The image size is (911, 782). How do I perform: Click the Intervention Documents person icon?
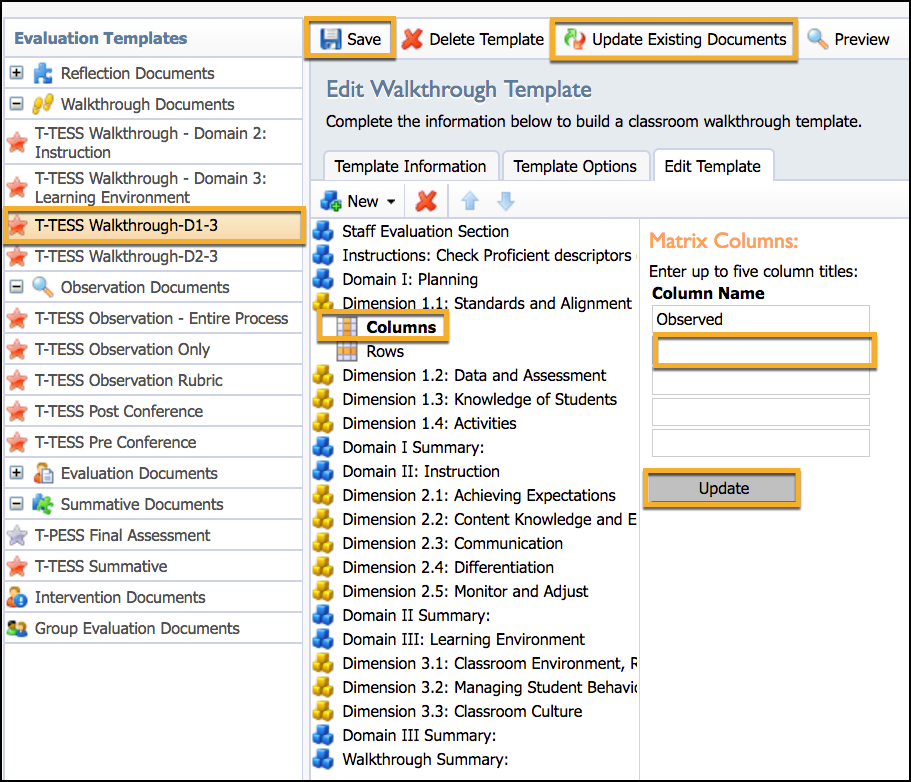click(x=17, y=597)
